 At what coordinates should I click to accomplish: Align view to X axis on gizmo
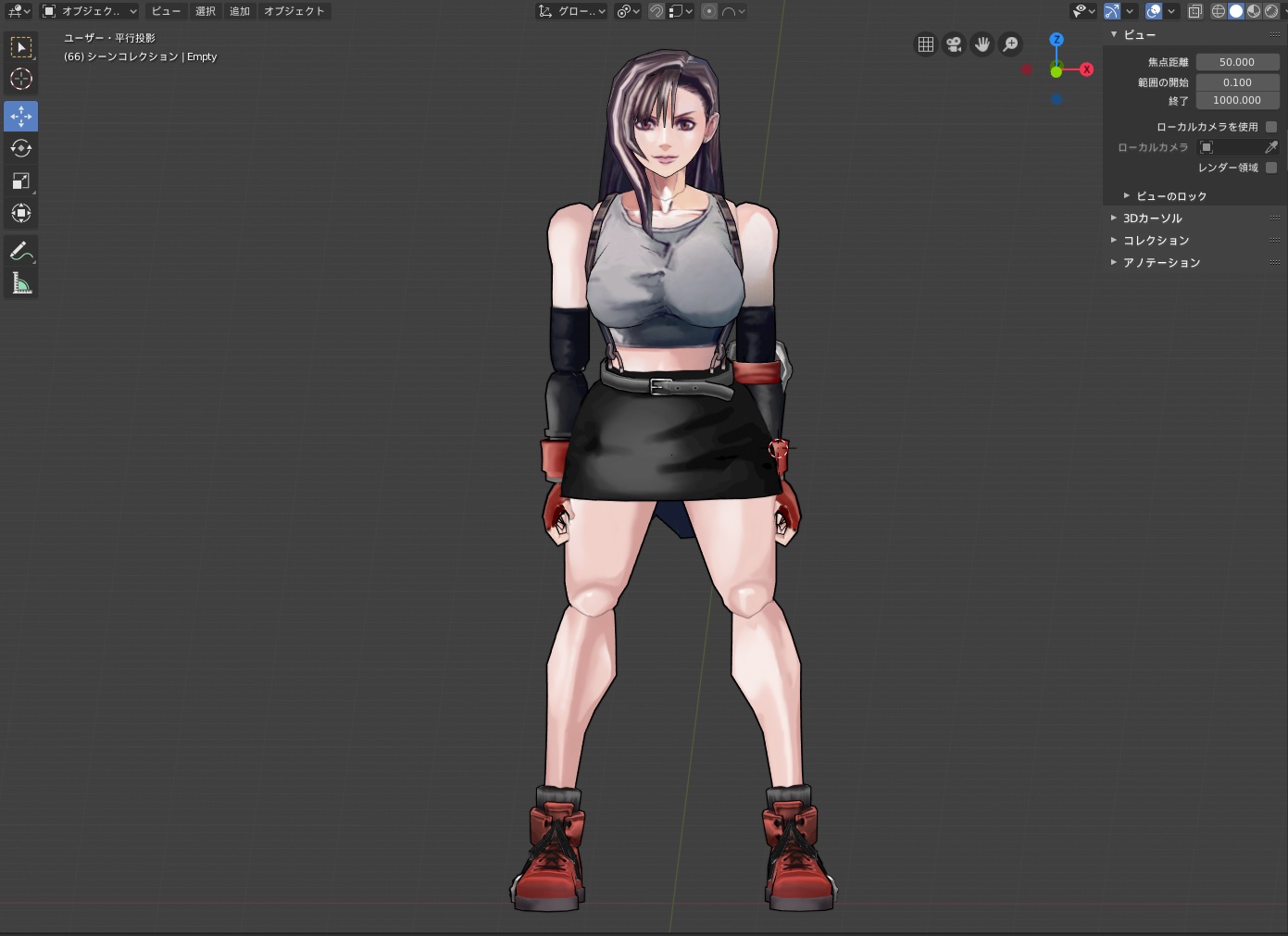1087,69
